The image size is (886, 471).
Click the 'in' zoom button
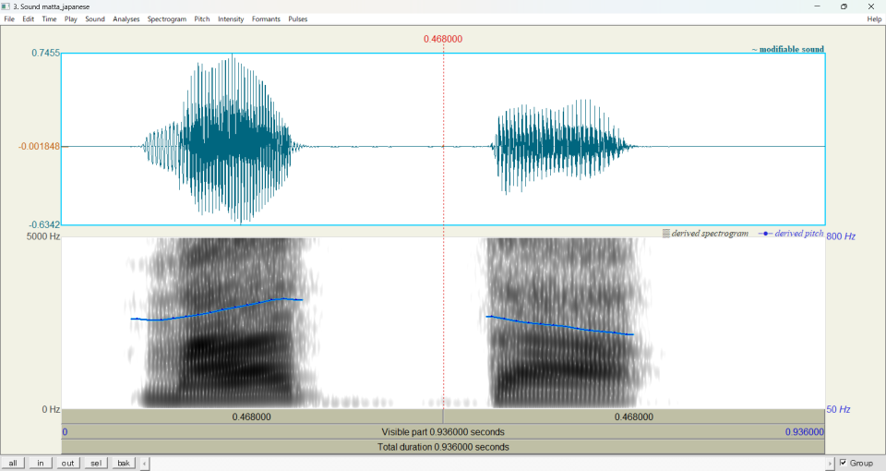tap(40, 463)
